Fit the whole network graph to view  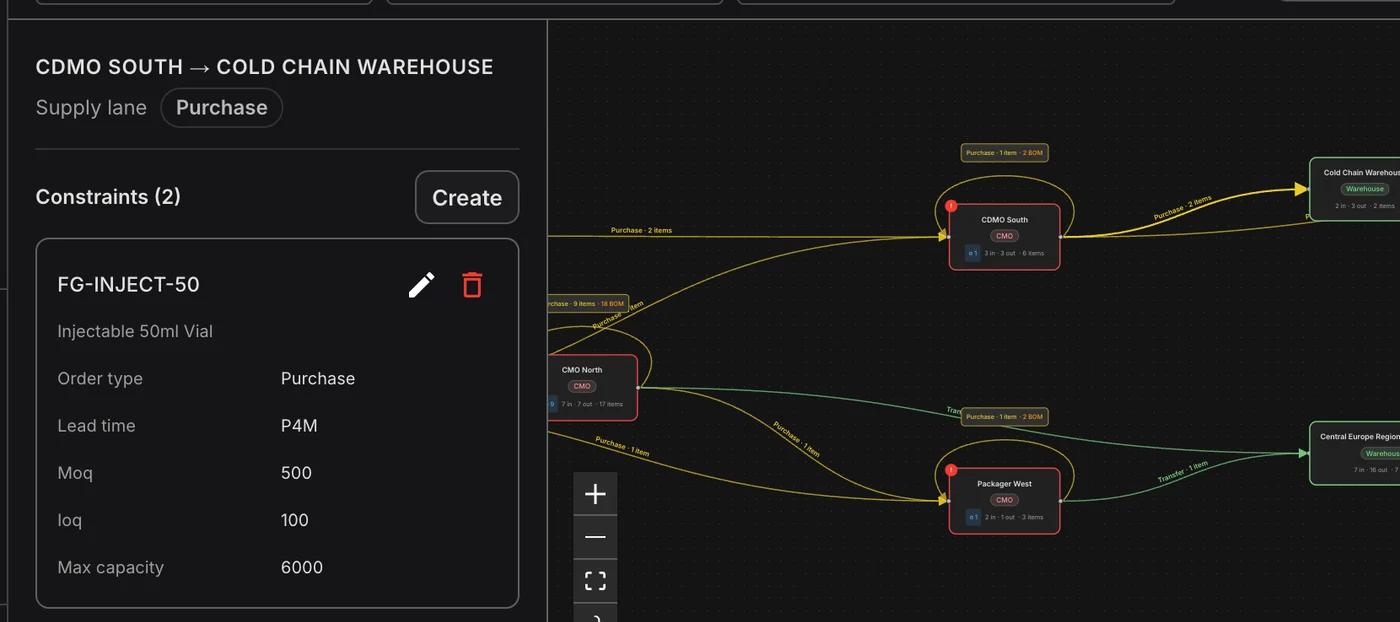coord(595,581)
